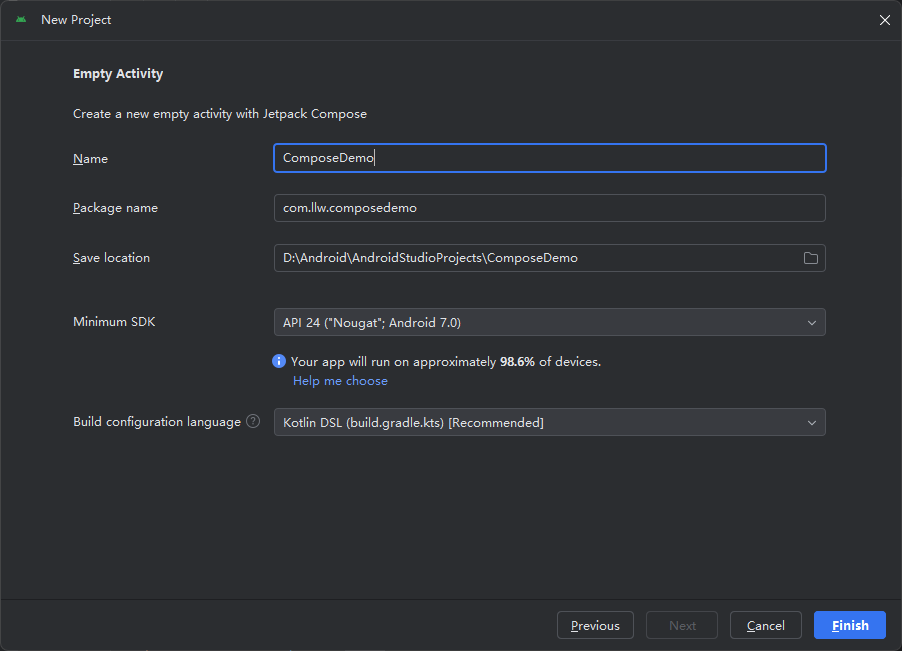Click the Cancel button

[765, 624]
